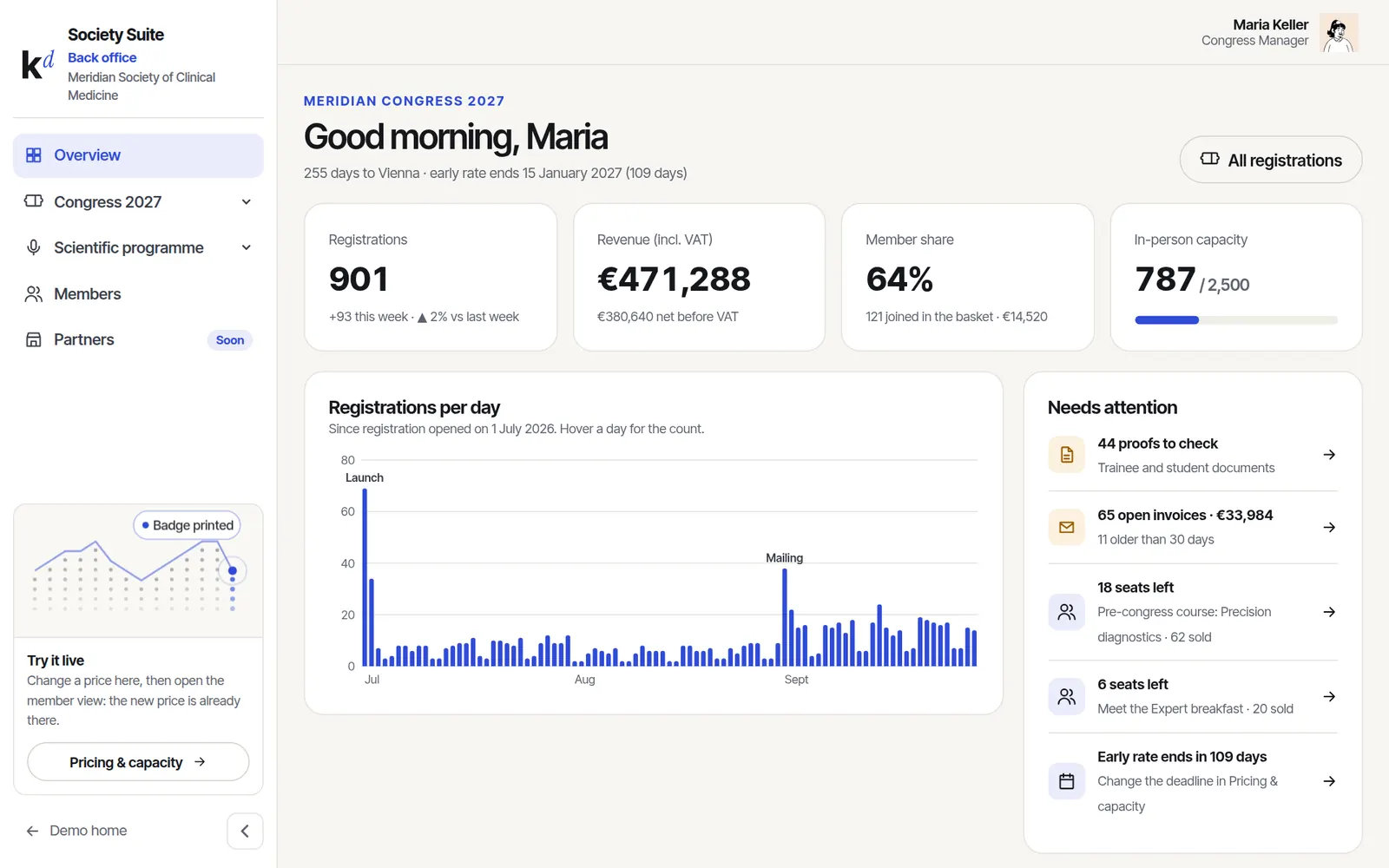Click 11 older than 30 days text

click(1155, 540)
